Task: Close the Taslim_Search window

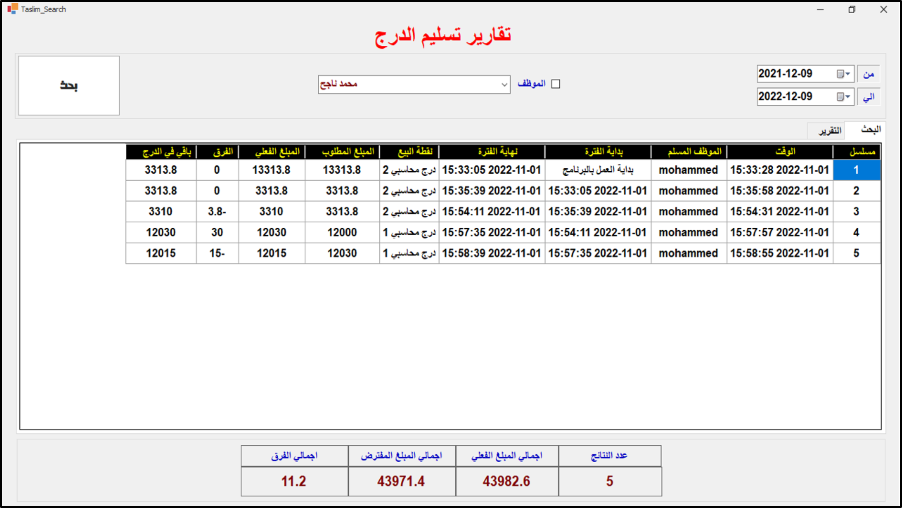Action: point(883,9)
